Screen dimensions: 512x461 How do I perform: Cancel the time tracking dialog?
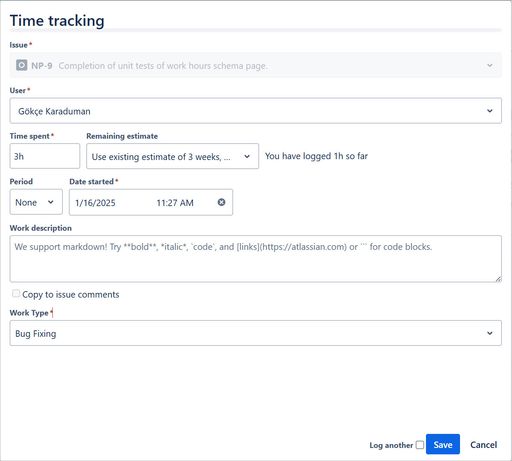point(483,445)
